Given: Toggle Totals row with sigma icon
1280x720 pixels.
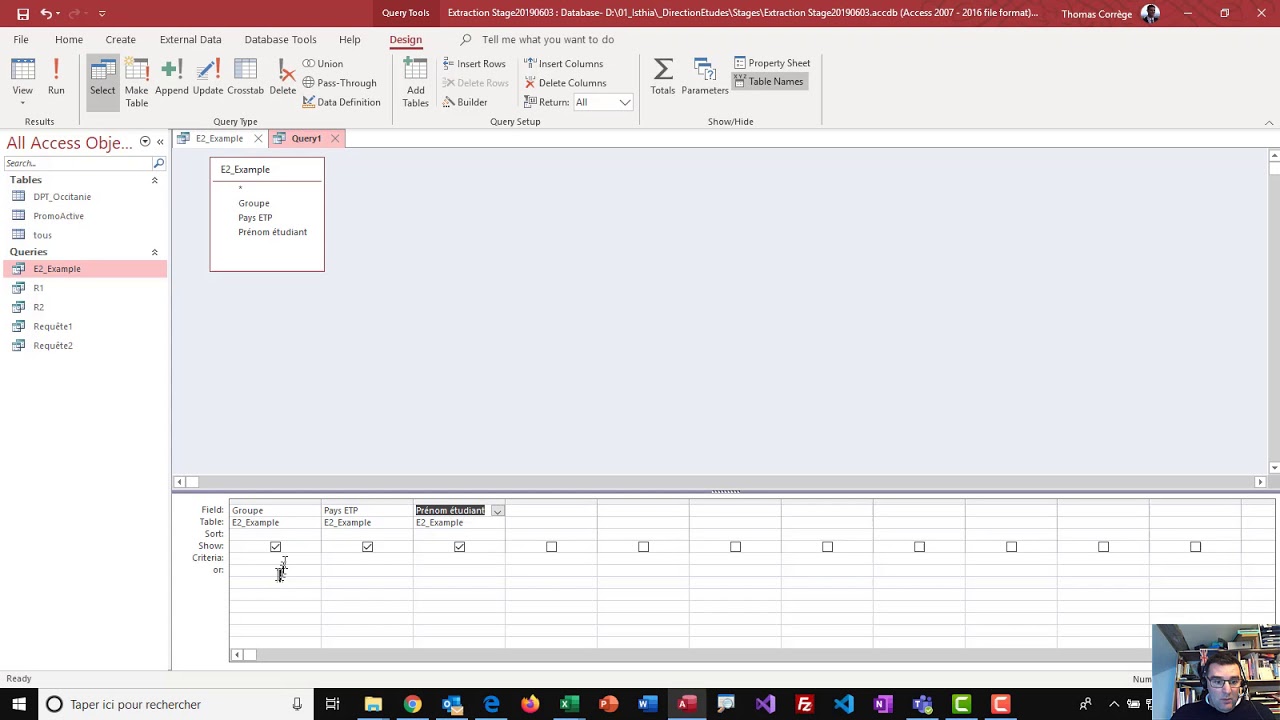Looking at the screenshot, I should [663, 78].
